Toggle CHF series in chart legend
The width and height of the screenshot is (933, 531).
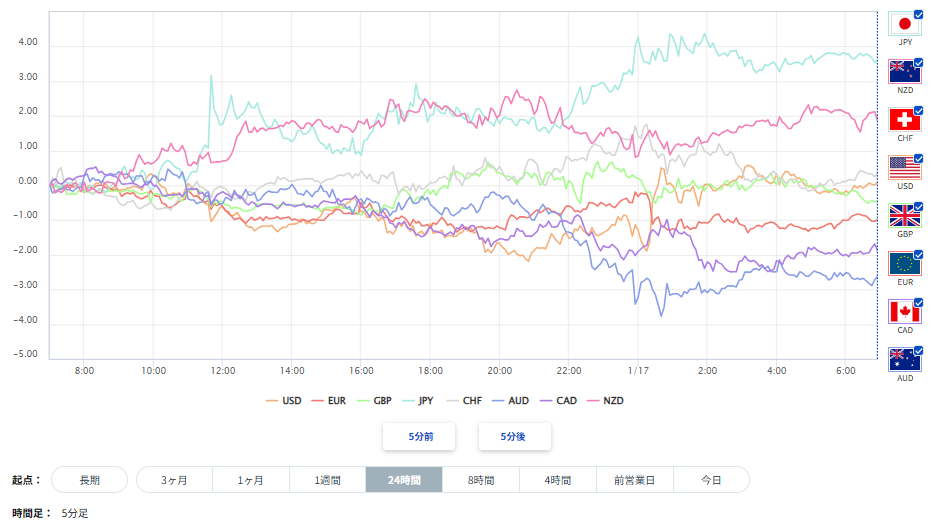coord(464,401)
